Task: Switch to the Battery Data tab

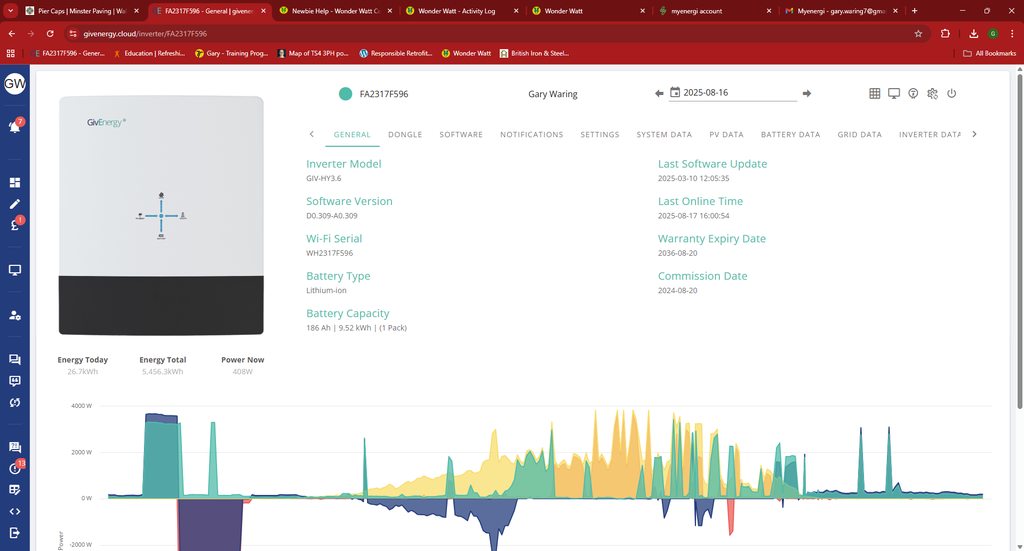Action: [790, 134]
